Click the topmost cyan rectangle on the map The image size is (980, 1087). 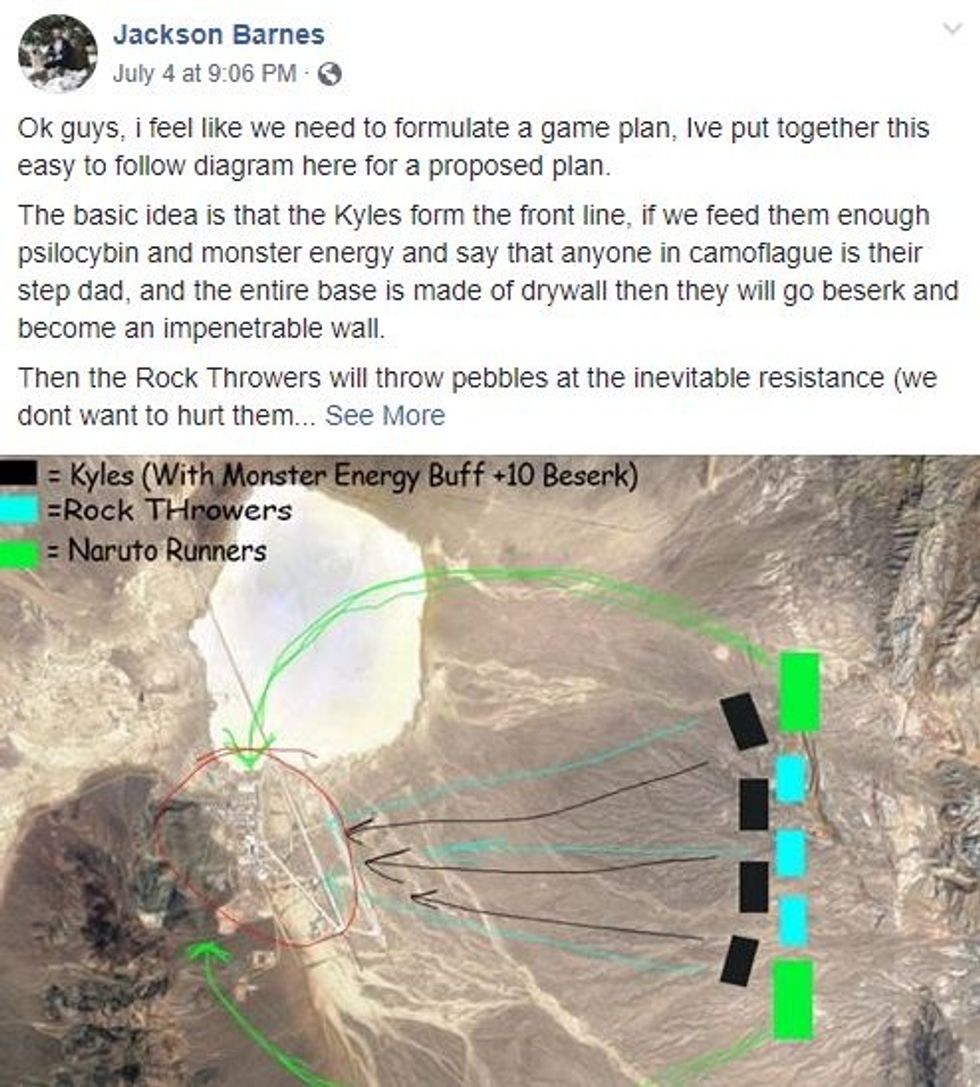point(790,779)
